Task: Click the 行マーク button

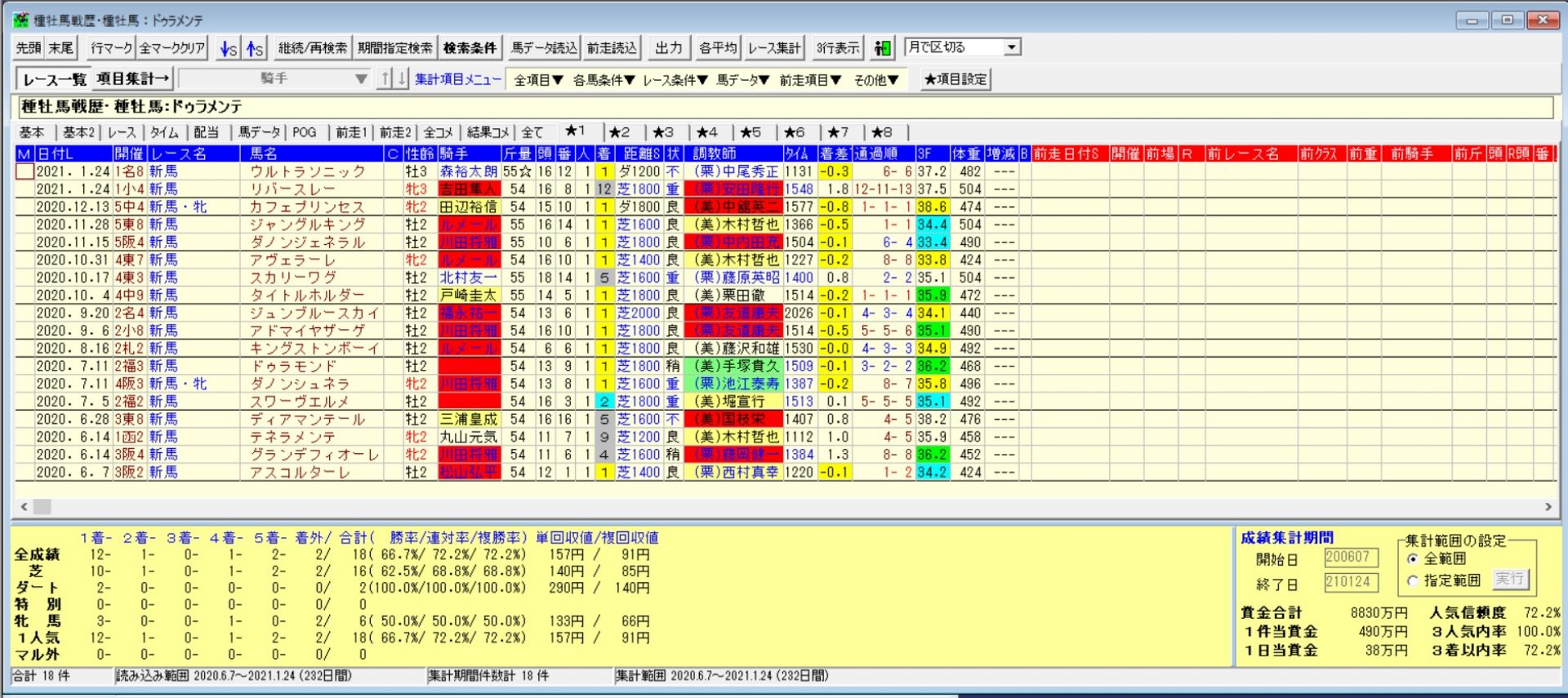Action: (x=111, y=48)
